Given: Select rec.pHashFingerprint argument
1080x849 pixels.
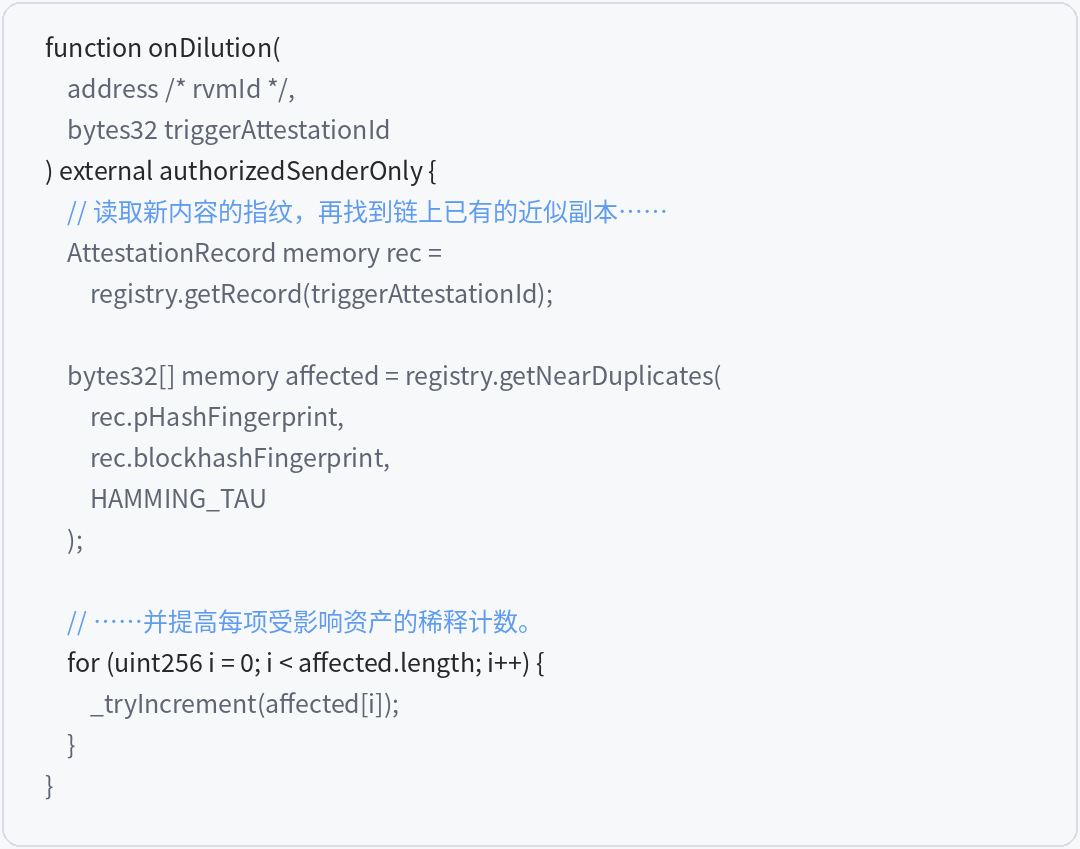Looking at the screenshot, I should [x=217, y=417].
